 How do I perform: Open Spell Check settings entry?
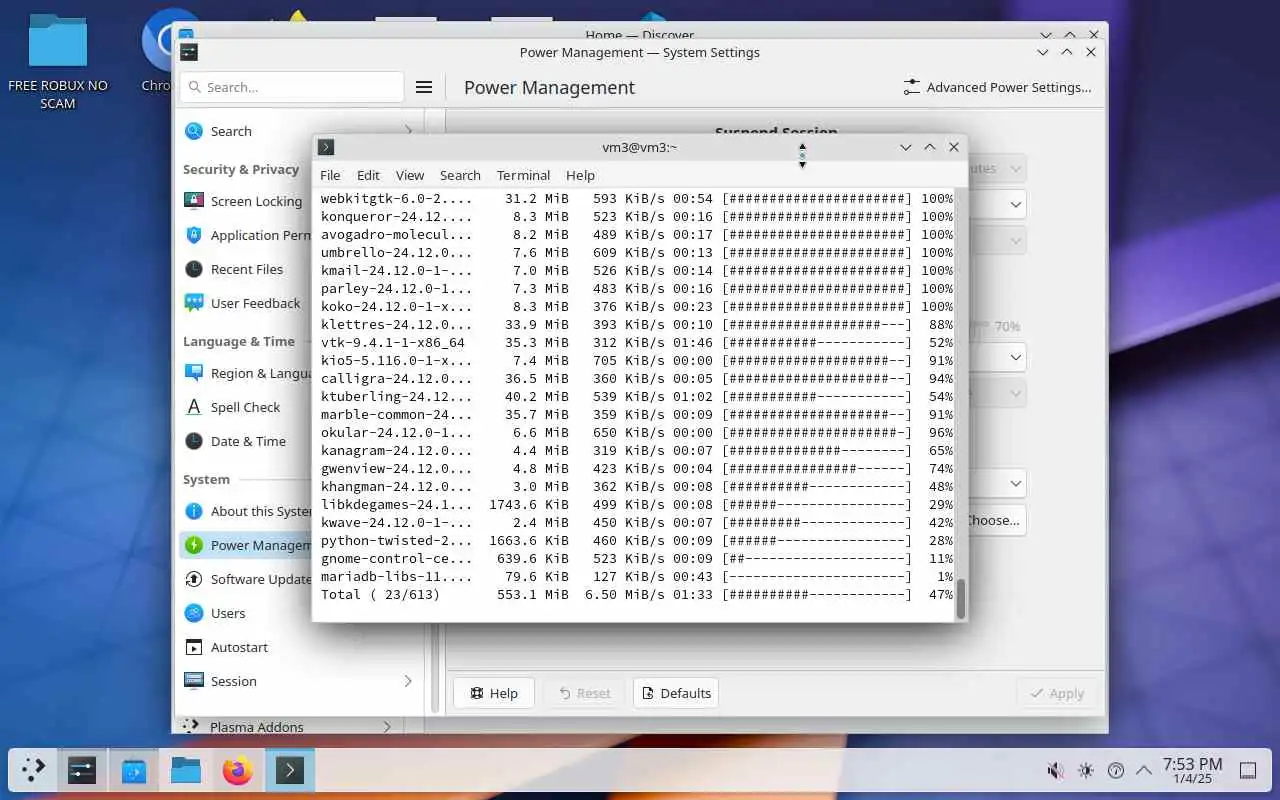(x=247, y=407)
